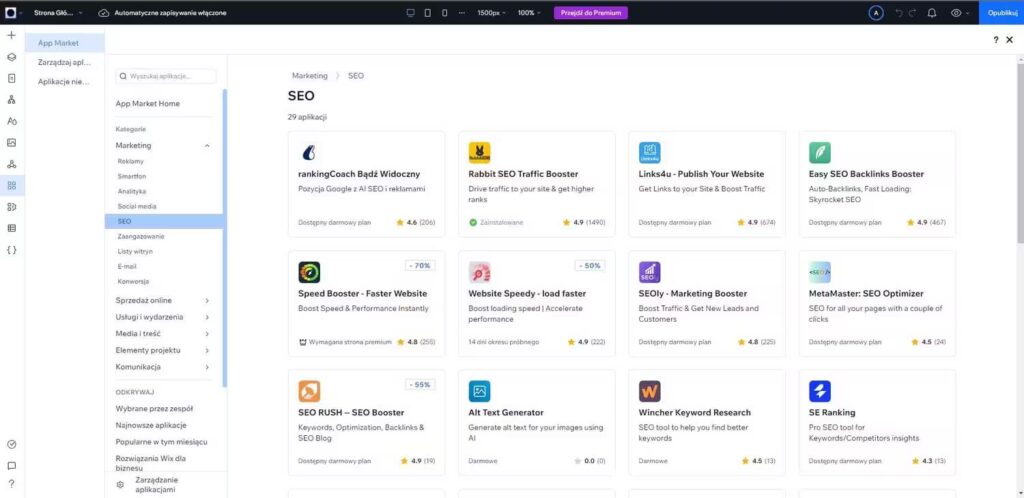Open the preview eye dropdown in top bar
Viewport: 1024px width, 498px height.
point(959,12)
